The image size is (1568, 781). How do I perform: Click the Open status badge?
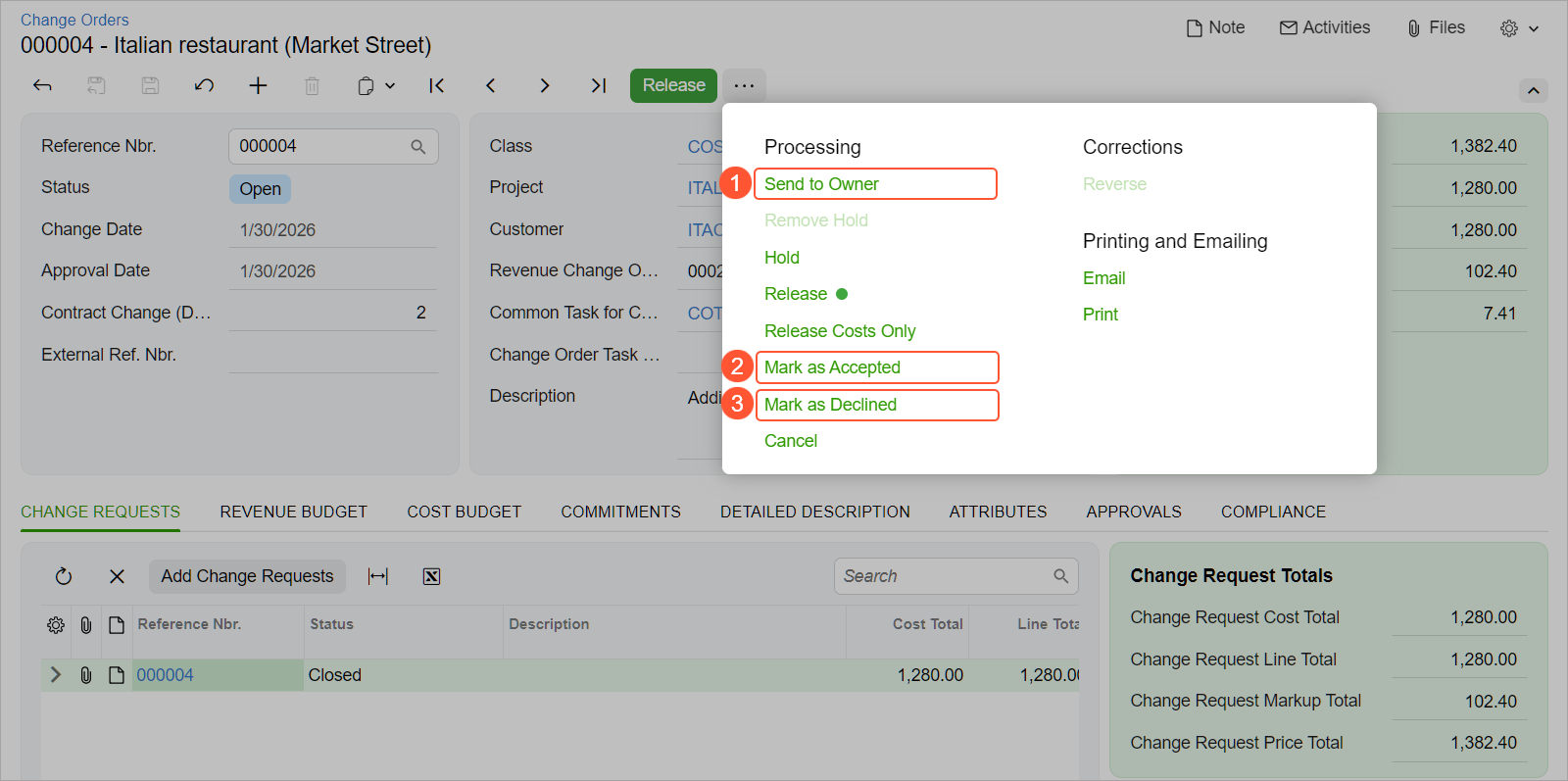(x=260, y=189)
